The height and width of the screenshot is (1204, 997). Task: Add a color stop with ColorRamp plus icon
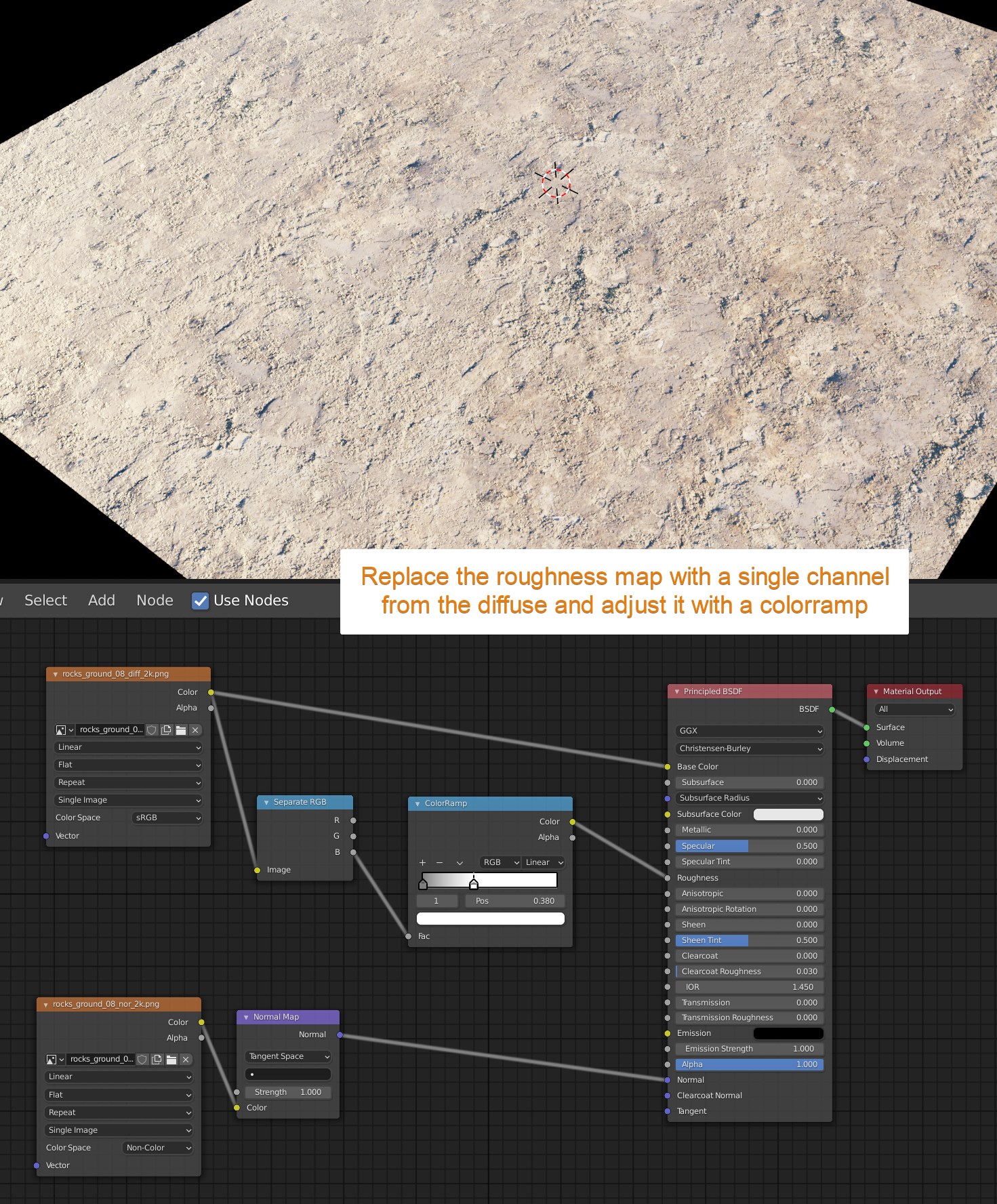coord(422,862)
